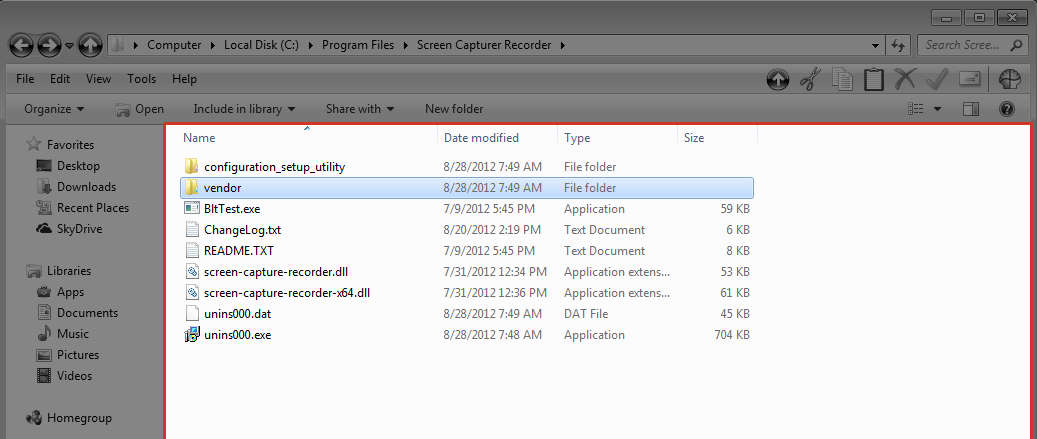Click the New folder button
This screenshot has height=439, width=1037.
(x=454, y=109)
